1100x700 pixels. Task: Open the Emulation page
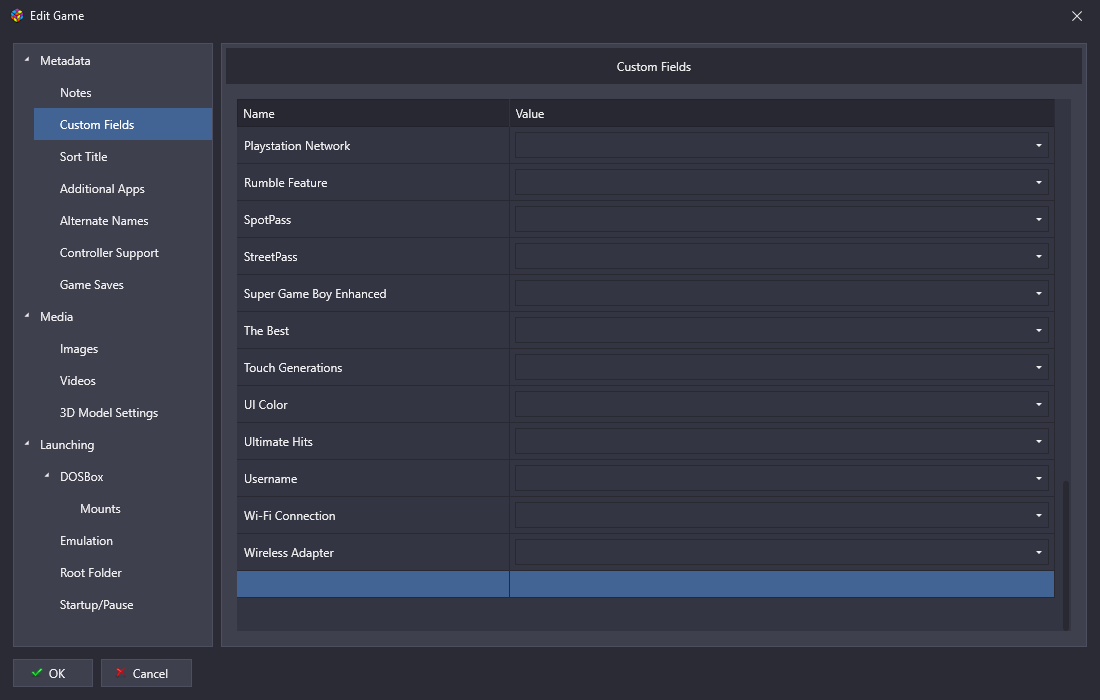pyautogui.click(x=86, y=541)
